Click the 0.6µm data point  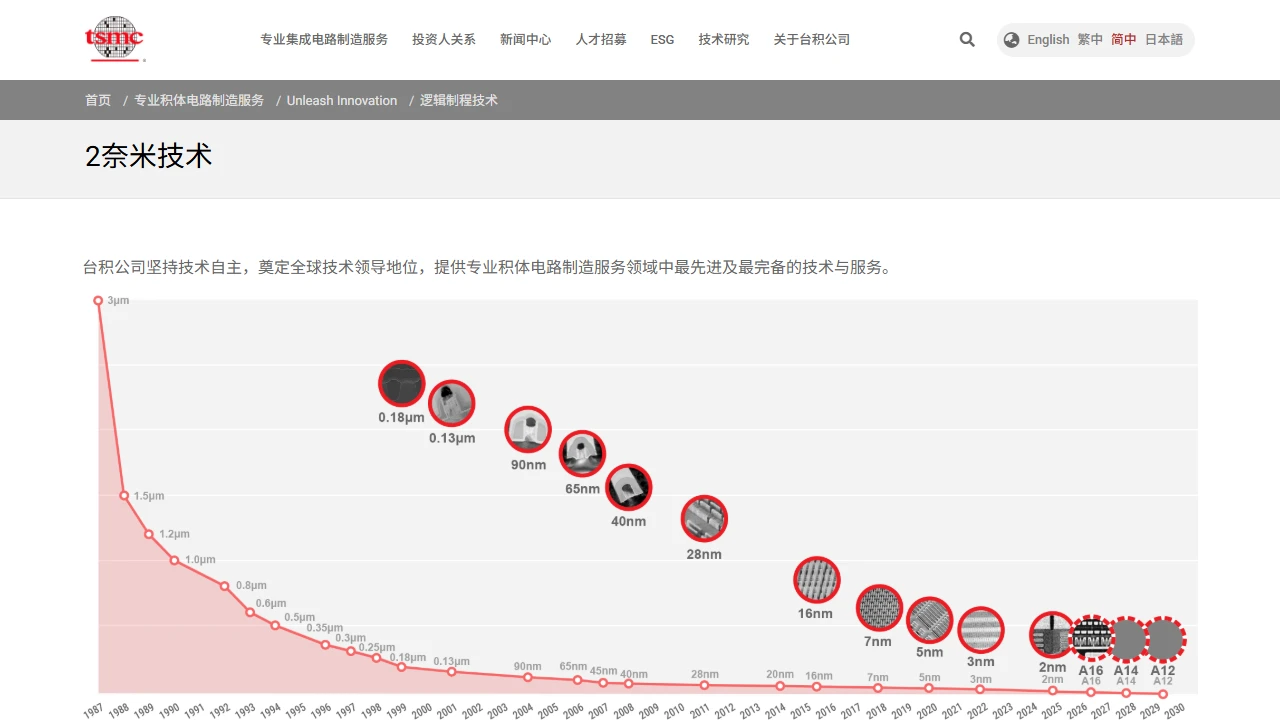[x=250, y=612]
